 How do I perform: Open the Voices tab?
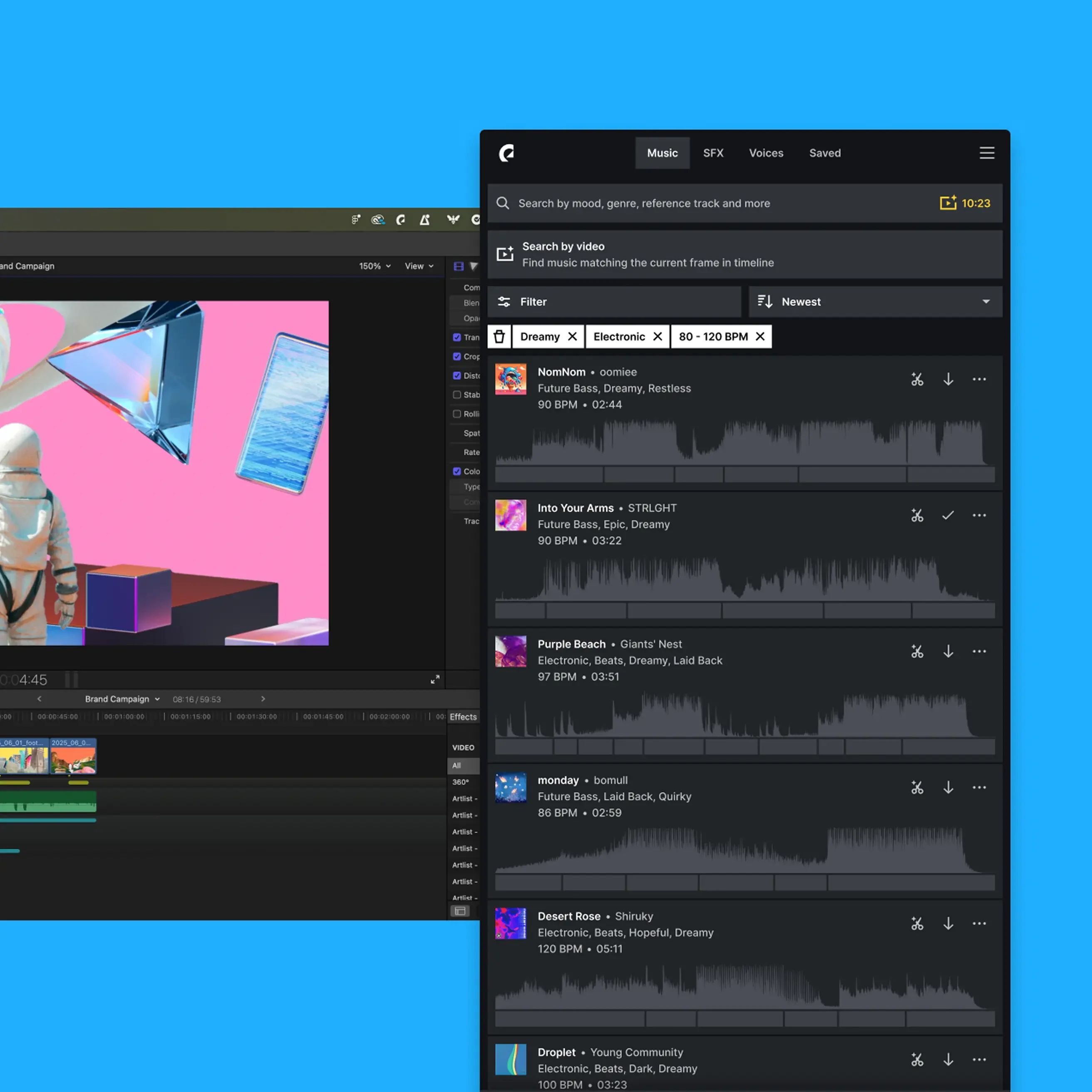click(766, 153)
